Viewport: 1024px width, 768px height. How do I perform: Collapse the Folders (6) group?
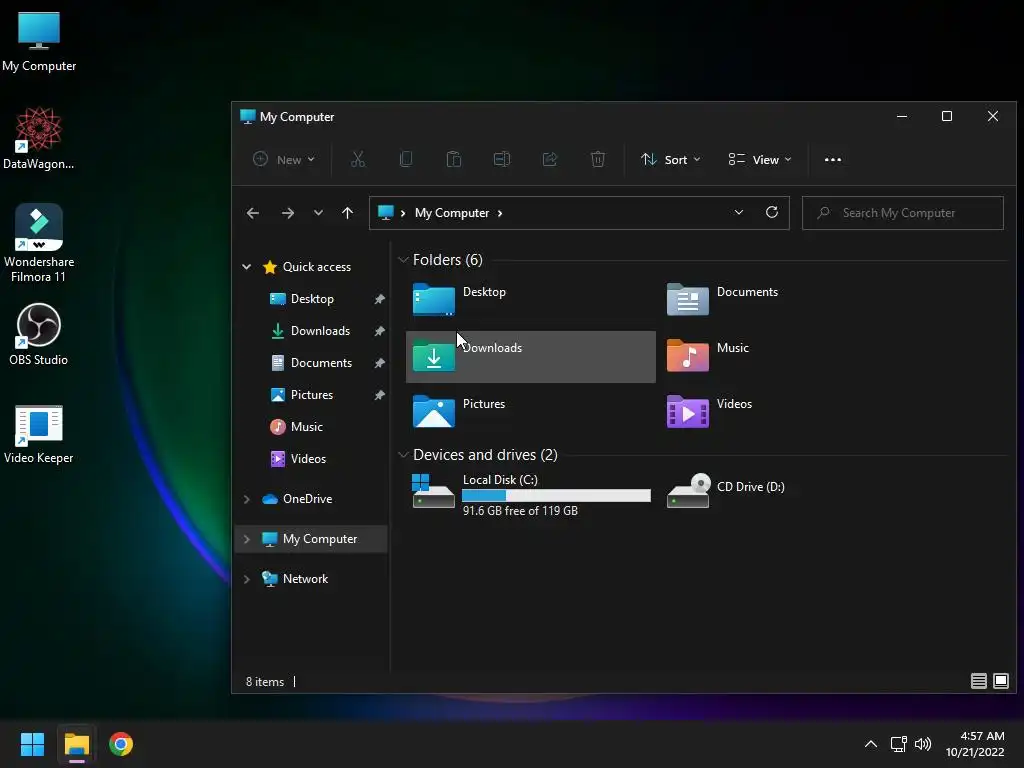click(403, 260)
